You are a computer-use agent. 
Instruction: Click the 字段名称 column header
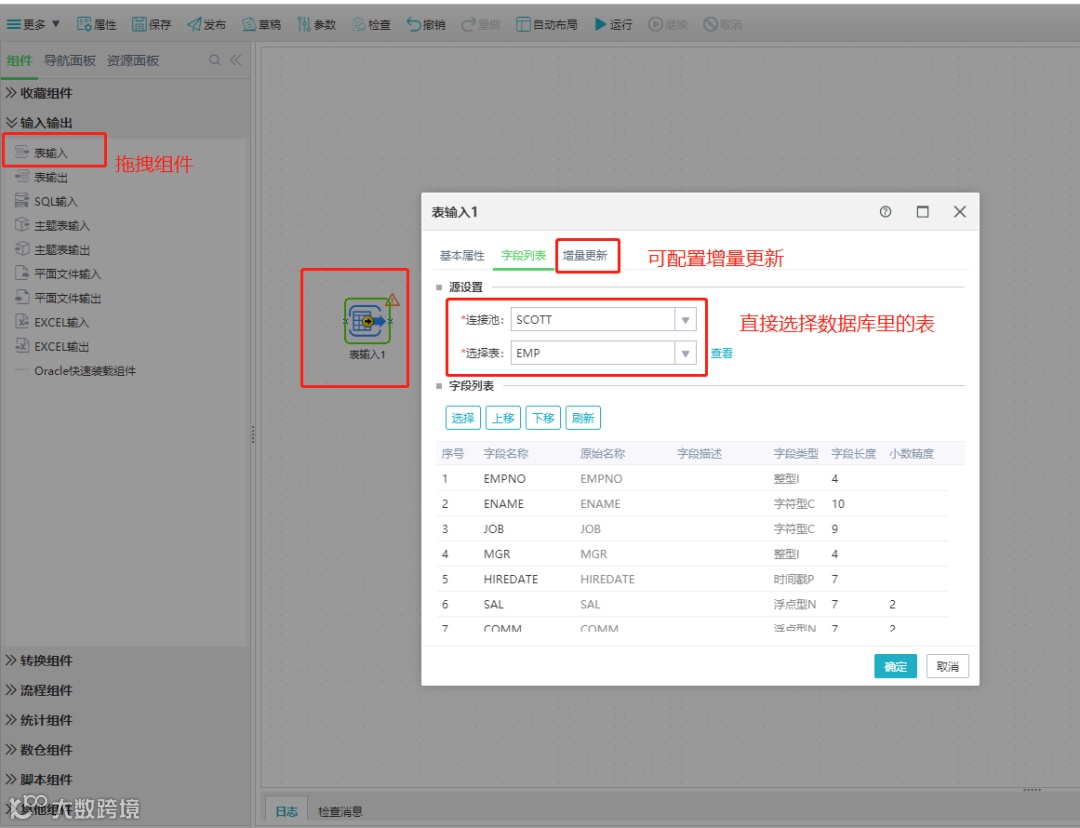pyautogui.click(x=506, y=453)
